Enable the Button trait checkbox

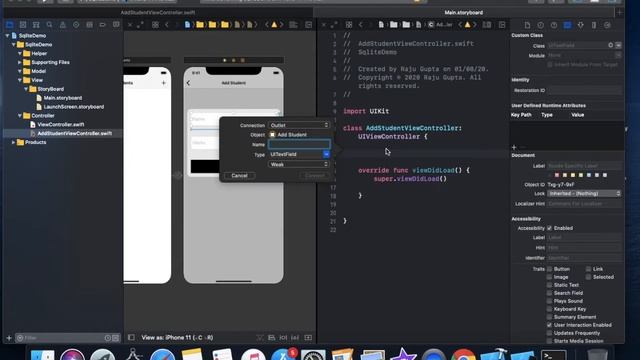click(549, 269)
